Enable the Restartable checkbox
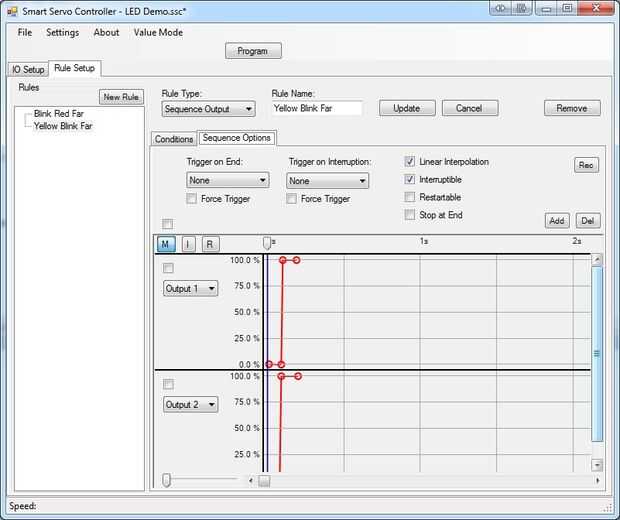 coord(410,197)
